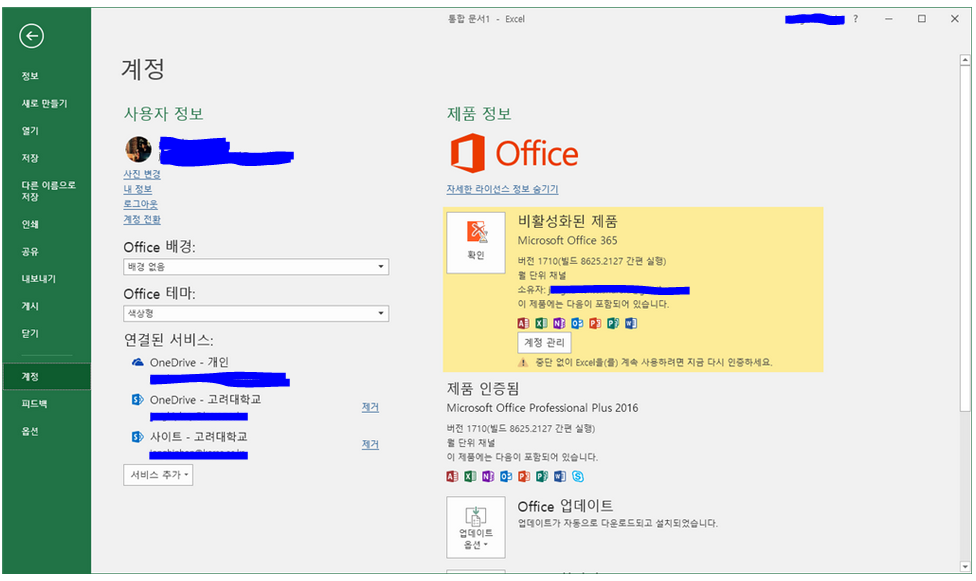976x581 pixels.
Task: Click the 비활성화된 제품 heading text
Action: [568, 221]
